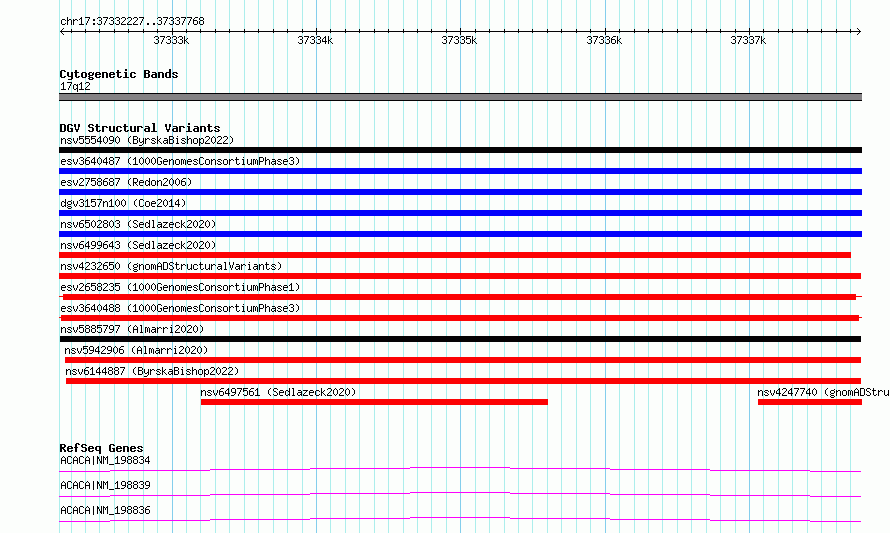890x533 pixels.
Task: Click the 37336k ruler position label
Action: point(604,40)
